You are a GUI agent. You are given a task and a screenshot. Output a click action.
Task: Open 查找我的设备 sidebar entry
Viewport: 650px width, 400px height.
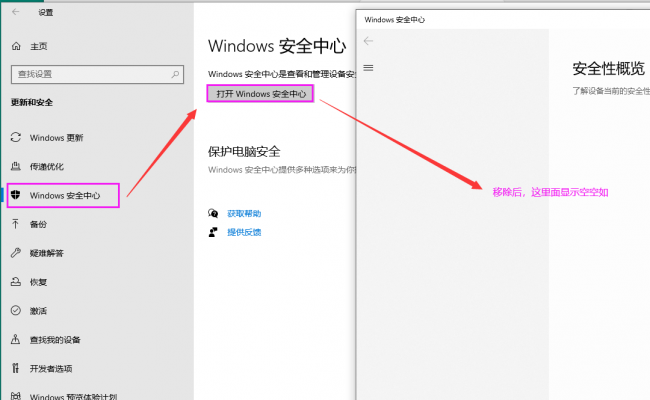pyautogui.click(x=55, y=340)
